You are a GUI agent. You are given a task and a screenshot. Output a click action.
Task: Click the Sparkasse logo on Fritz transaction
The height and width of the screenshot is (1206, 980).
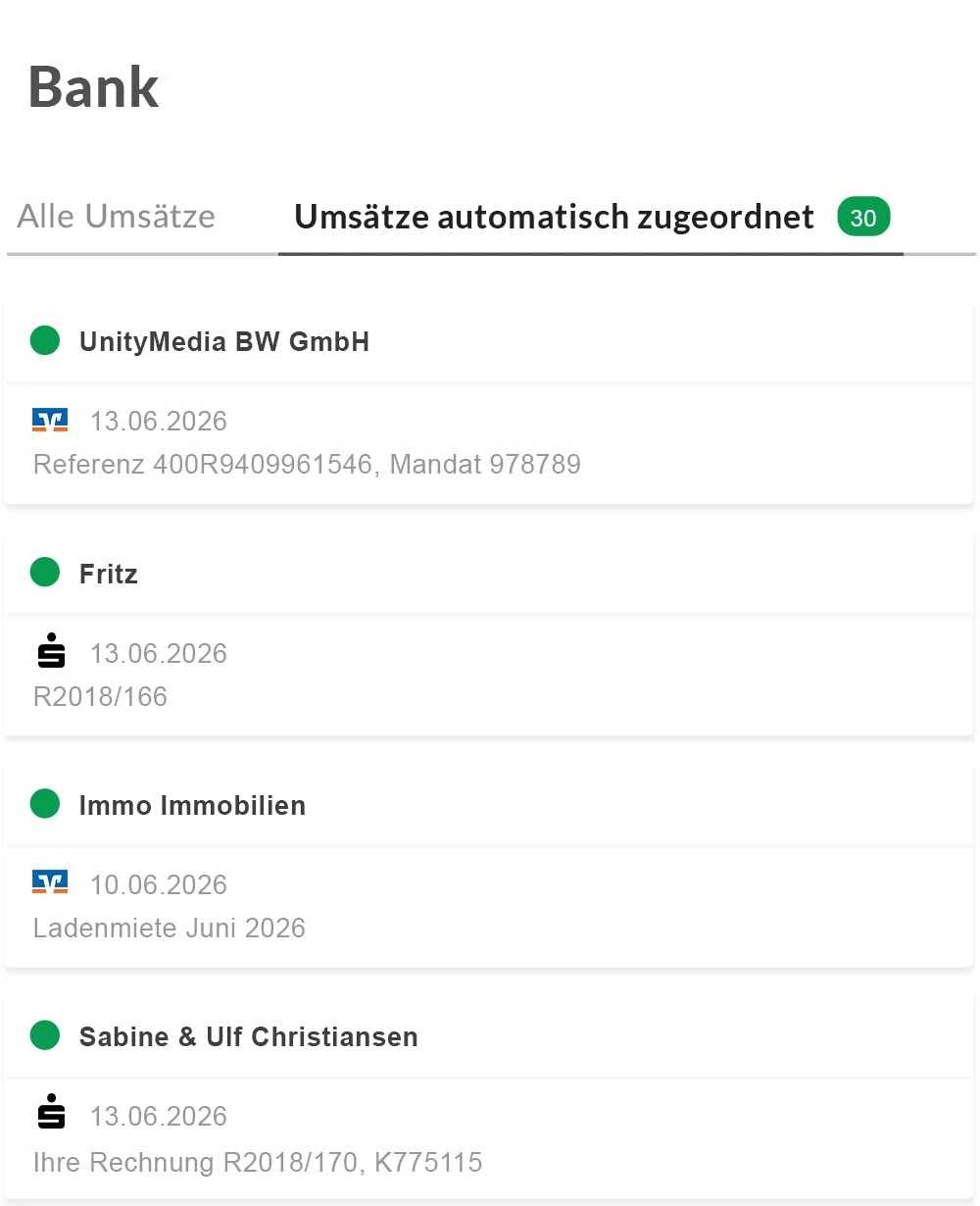point(51,652)
